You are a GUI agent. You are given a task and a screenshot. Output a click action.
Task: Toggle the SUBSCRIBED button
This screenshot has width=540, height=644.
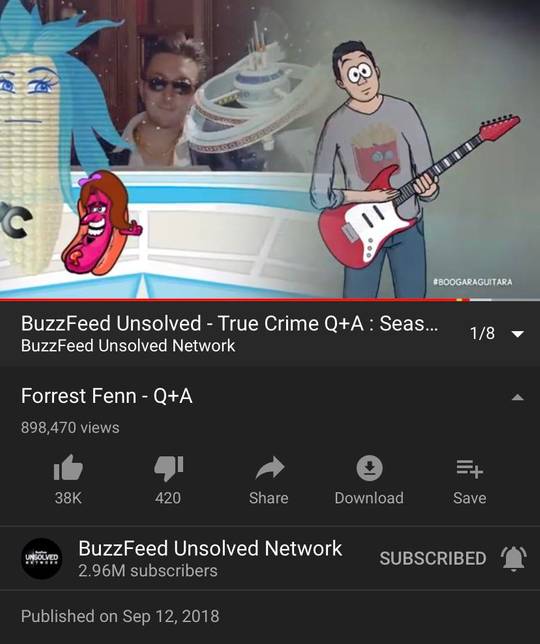(433, 559)
